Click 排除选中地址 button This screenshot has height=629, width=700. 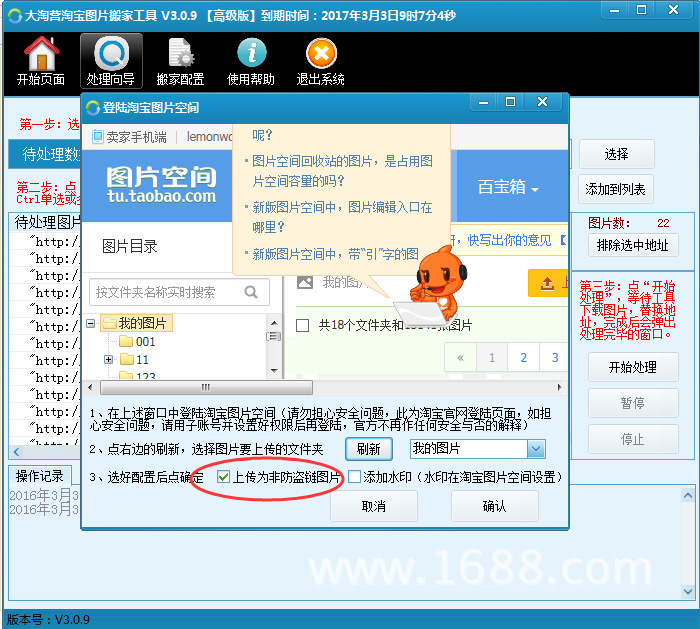(x=633, y=245)
